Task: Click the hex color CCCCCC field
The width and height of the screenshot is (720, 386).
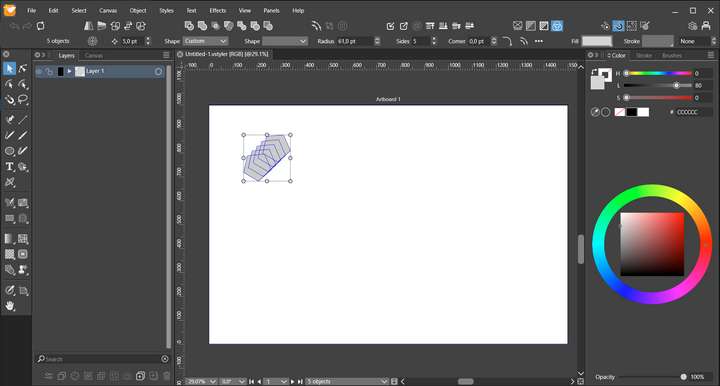Action: tap(694, 112)
